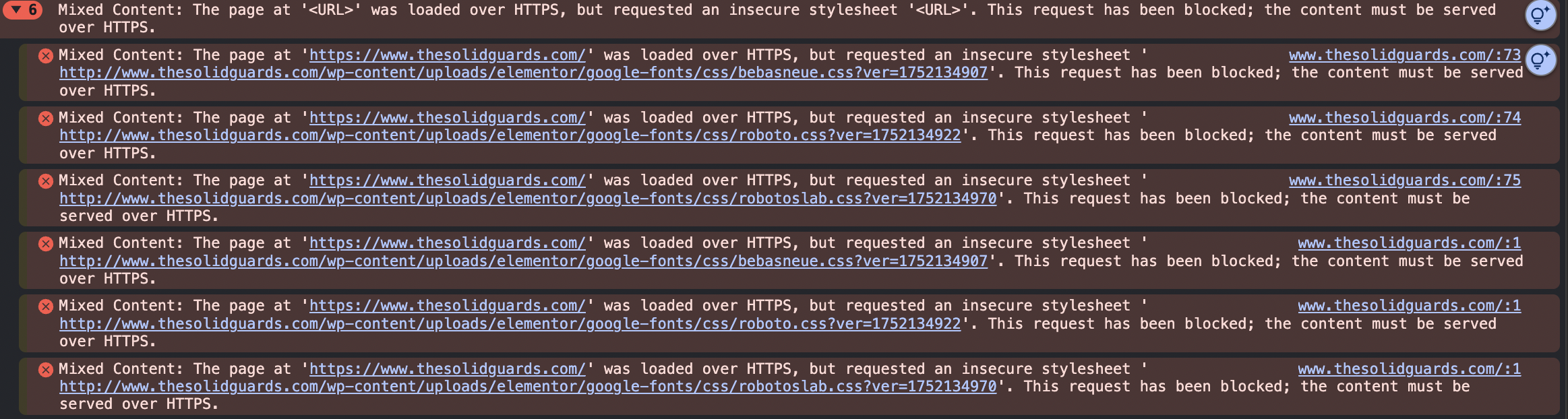Click the red error icon of the :74 roboto error
This screenshot has width=1568, height=419.
click(x=46, y=119)
